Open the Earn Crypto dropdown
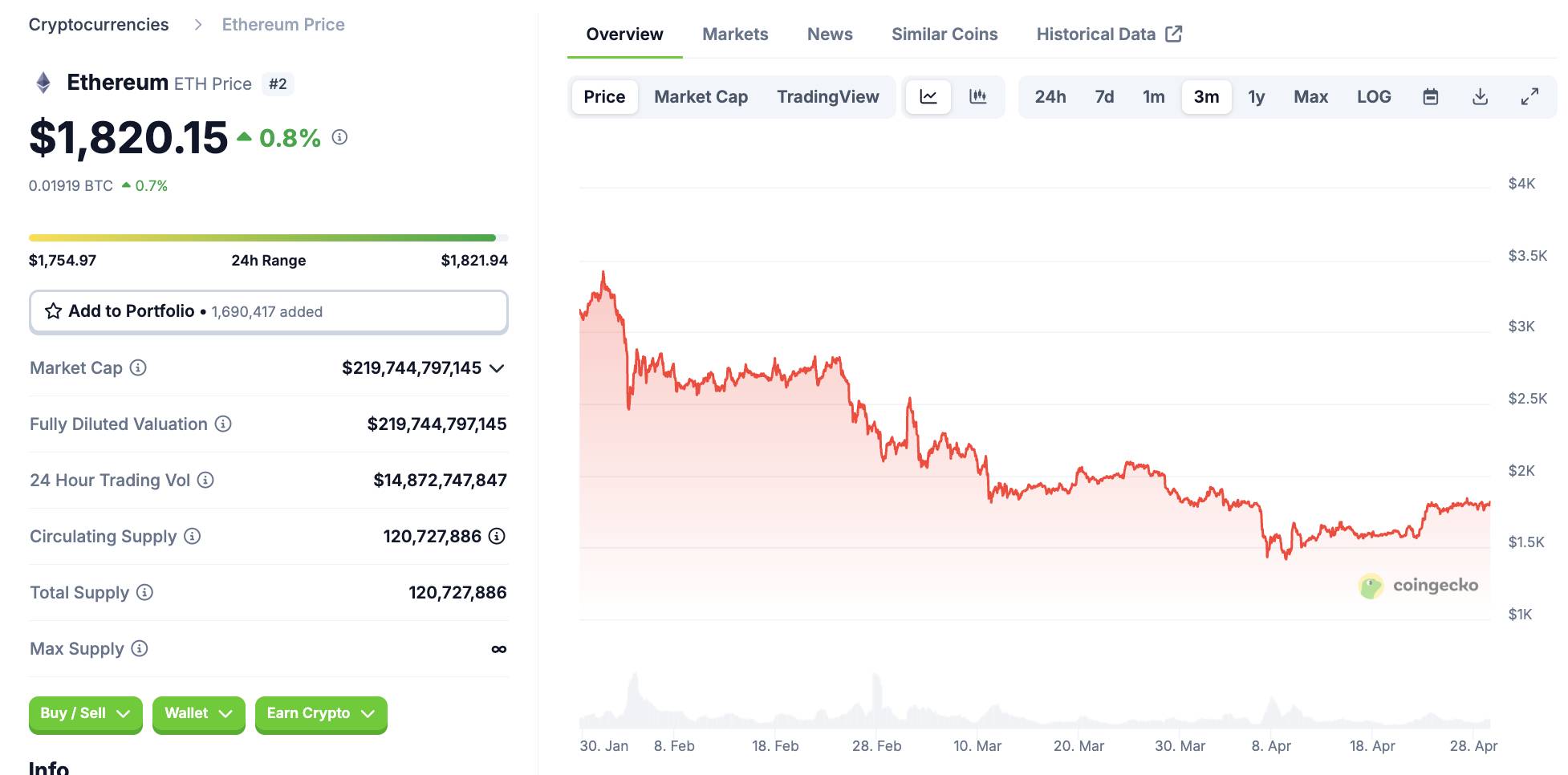Image resolution: width=1568 pixels, height=775 pixels. pos(320,713)
